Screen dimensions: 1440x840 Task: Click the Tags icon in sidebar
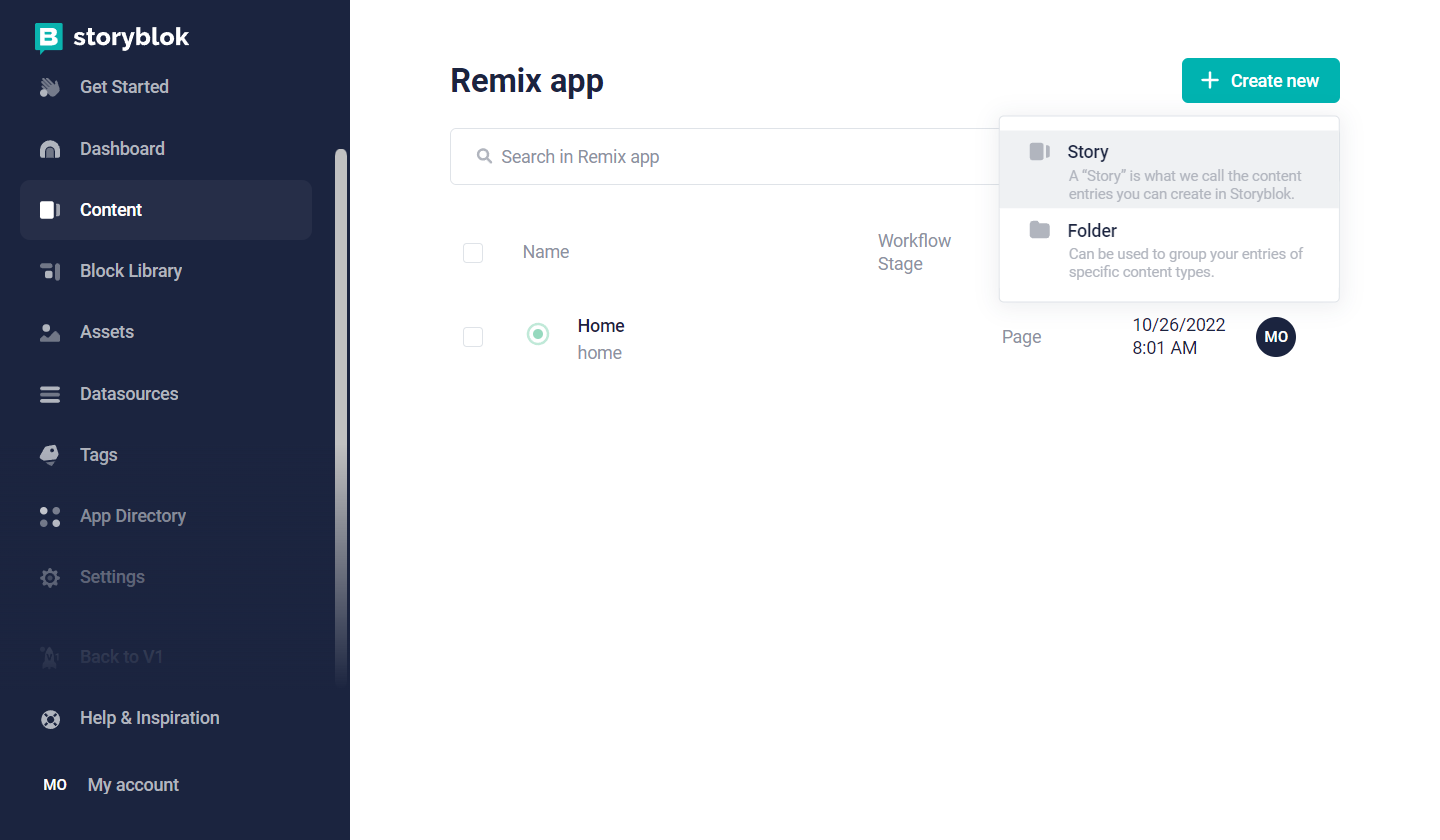tap(50, 455)
